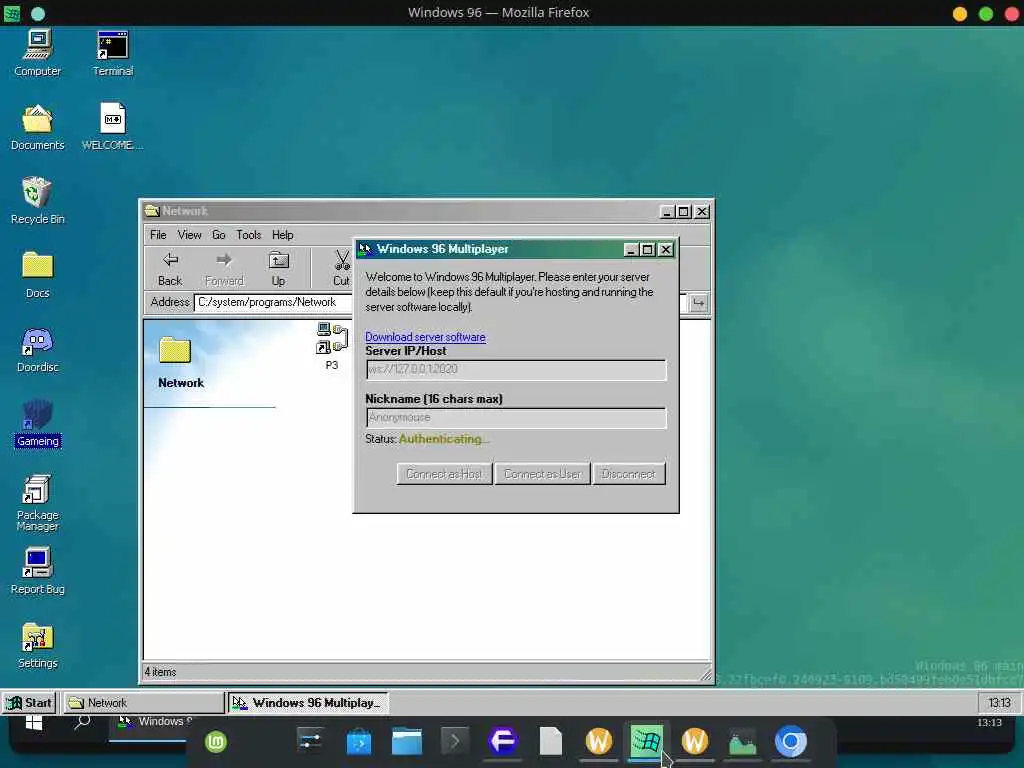This screenshot has height=768, width=1024.
Task: Select the P3 network item icon
Action: click(332, 346)
